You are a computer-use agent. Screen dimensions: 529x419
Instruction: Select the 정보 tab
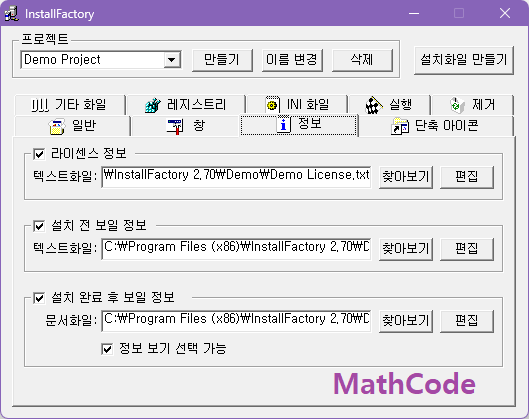pos(299,124)
